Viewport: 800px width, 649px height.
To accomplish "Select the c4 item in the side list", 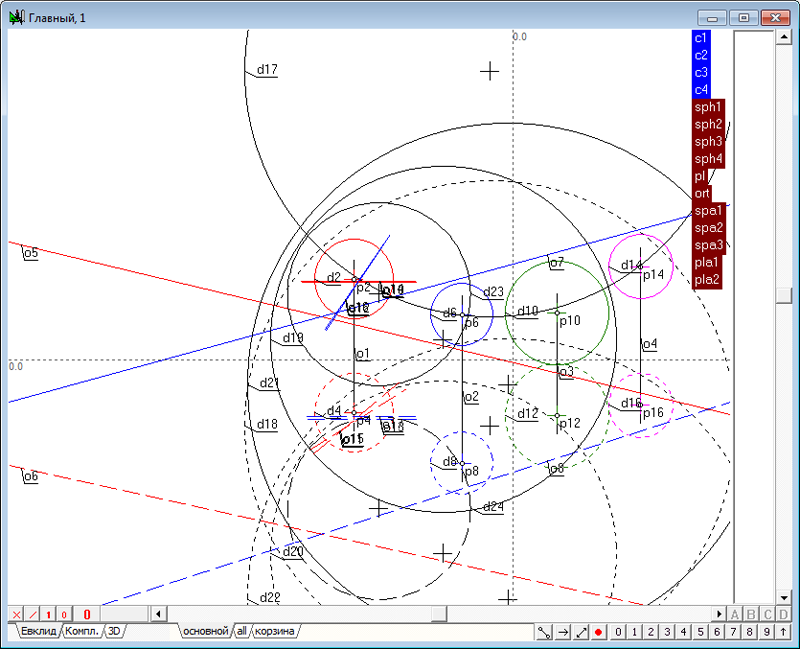I will click(701, 90).
